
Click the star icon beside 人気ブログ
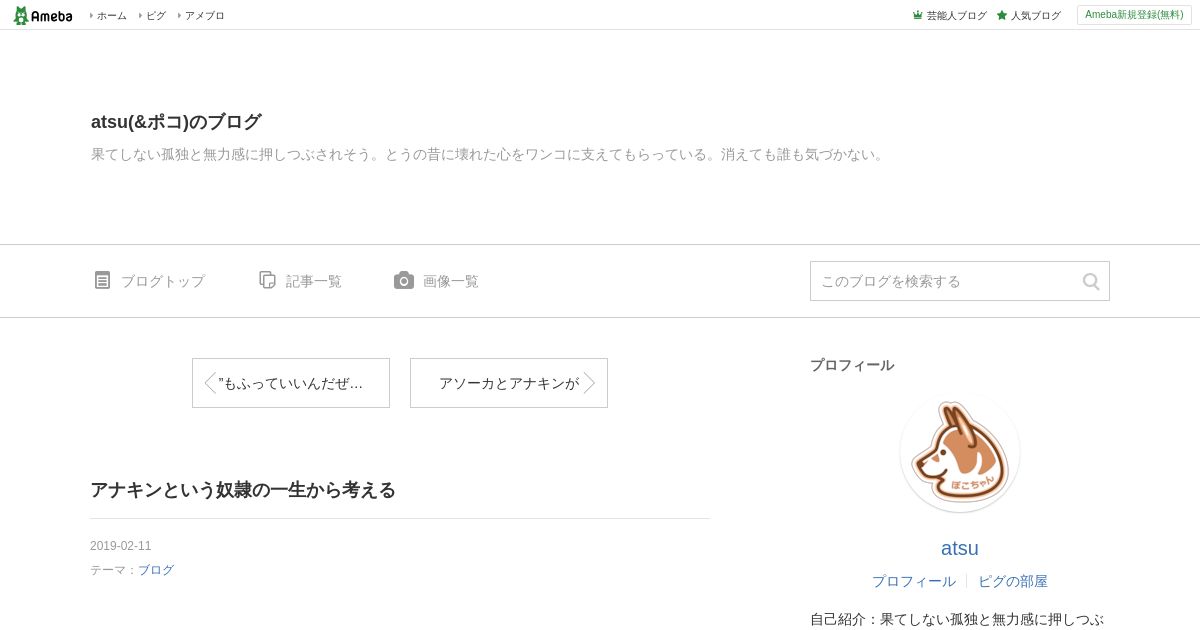[1002, 15]
